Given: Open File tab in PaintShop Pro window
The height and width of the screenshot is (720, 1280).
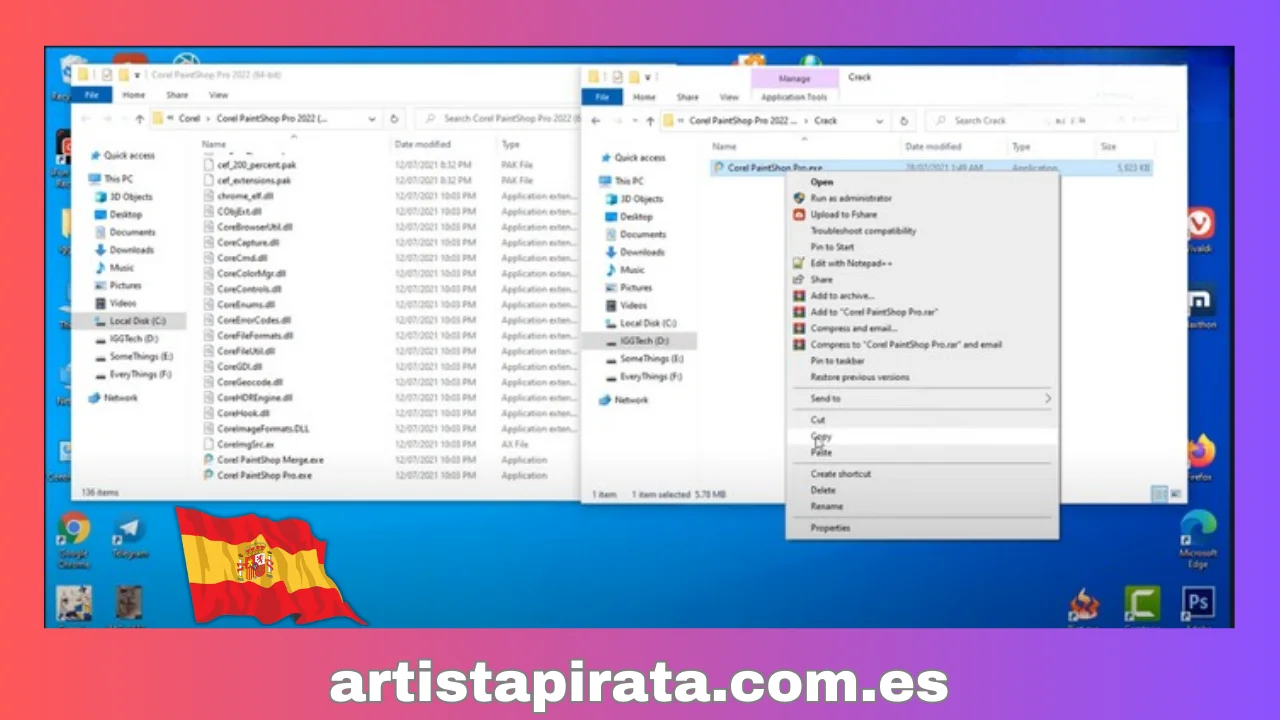Looking at the screenshot, I should click(x=91, y=95).
